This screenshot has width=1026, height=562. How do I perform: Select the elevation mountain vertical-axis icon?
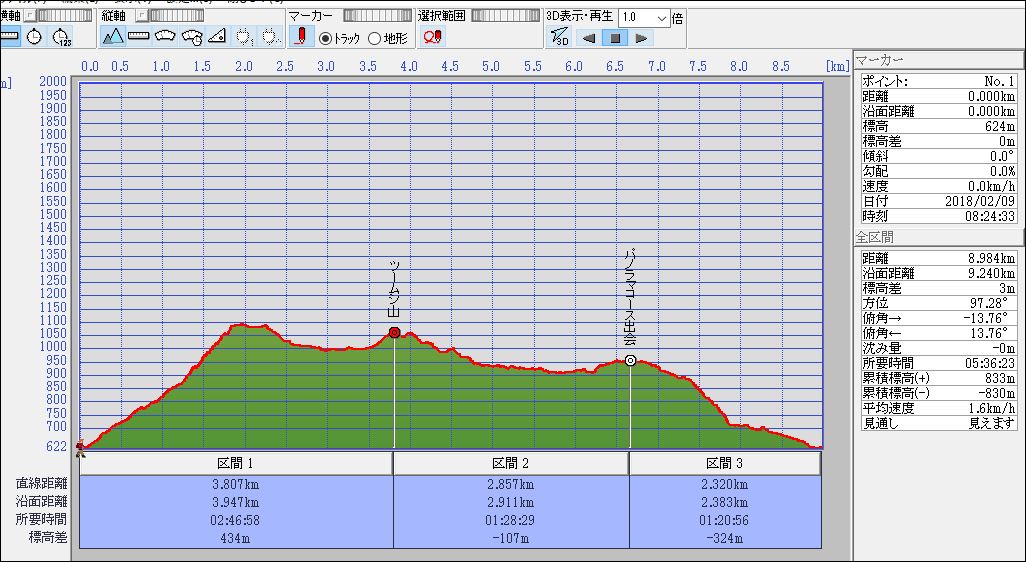click(x=113, y=37)
